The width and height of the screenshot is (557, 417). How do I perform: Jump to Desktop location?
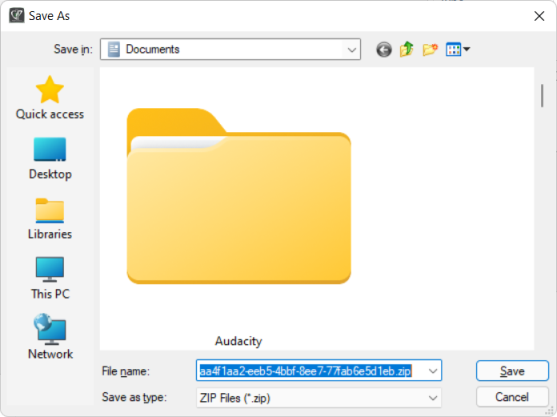point(50,159)
